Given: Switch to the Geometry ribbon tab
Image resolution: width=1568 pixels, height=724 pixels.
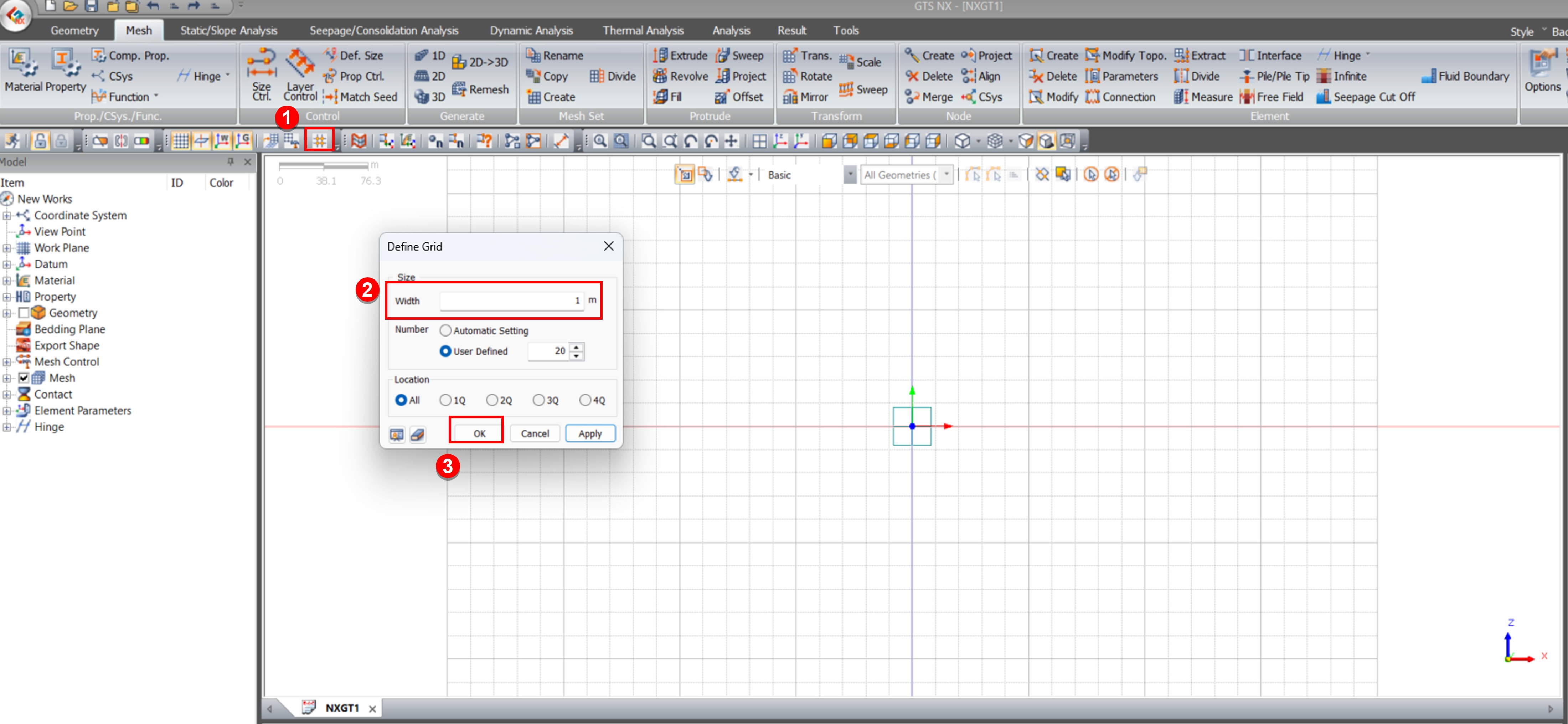Looking at the screenshot, I should click(x=74, y=30).
